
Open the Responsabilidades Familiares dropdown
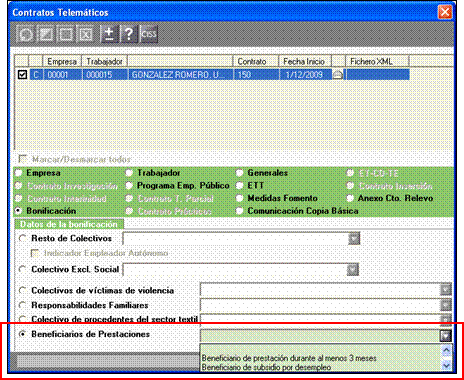[x=446, y=305]
